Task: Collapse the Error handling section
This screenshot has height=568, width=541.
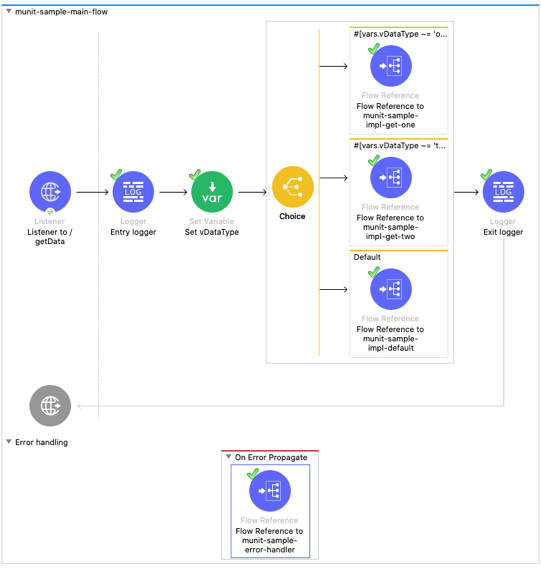Action: [8, 442]
